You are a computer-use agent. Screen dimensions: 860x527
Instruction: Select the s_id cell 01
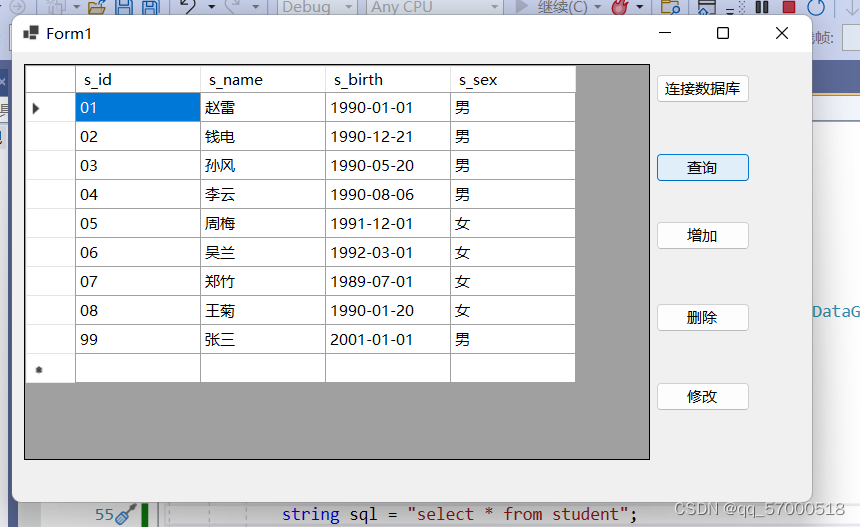click(138, 107)
